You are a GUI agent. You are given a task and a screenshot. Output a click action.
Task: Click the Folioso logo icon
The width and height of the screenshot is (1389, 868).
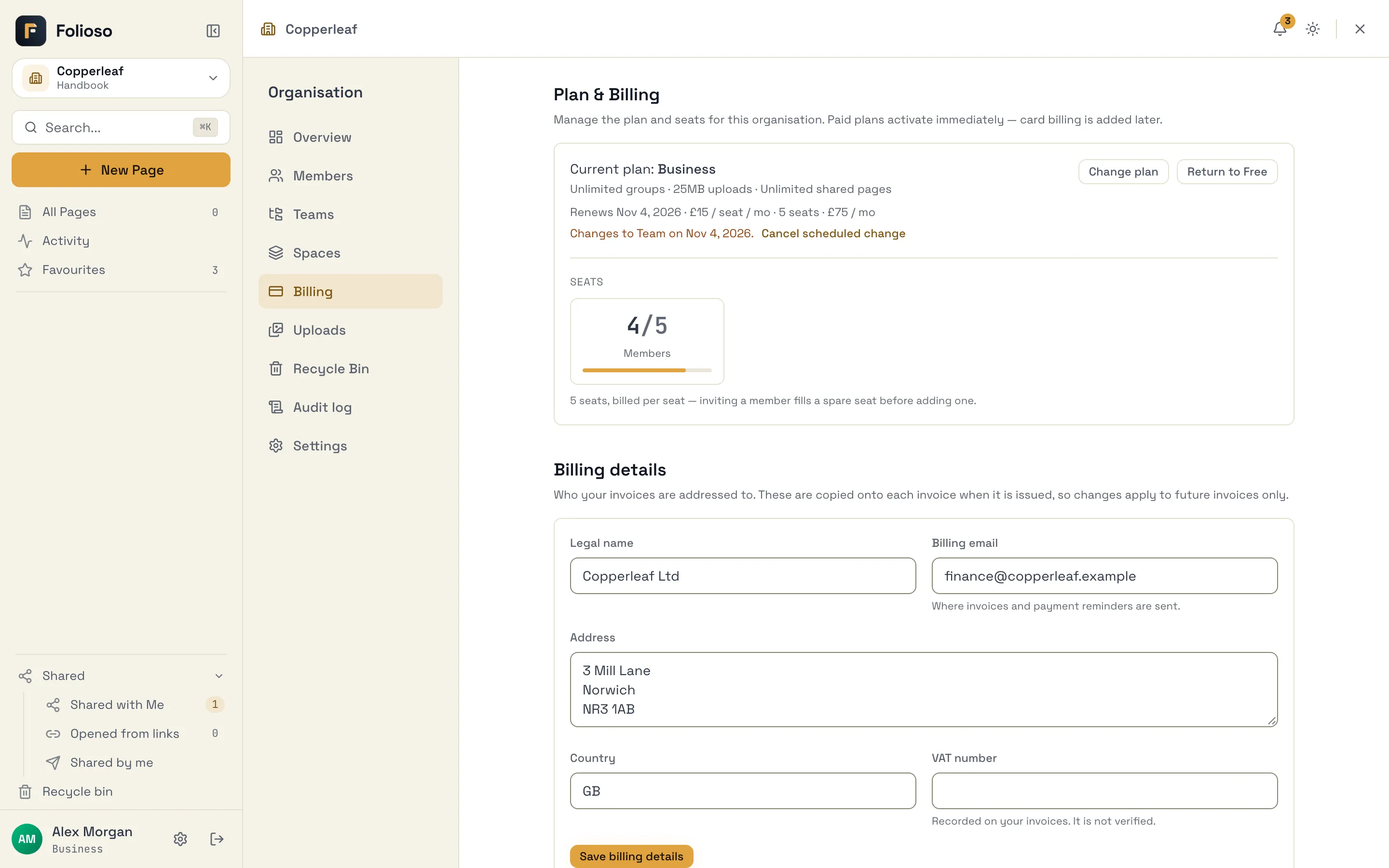click(x=31, y=30)
